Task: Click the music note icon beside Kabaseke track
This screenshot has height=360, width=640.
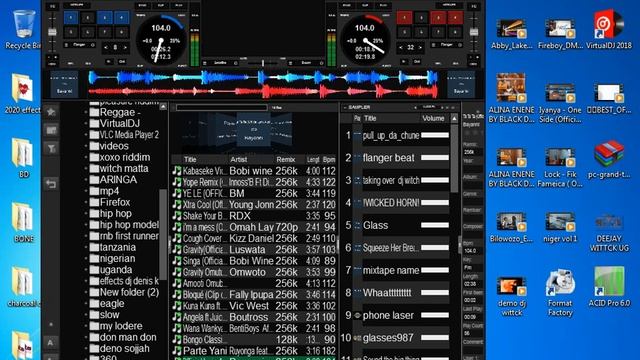Action: point(177,171)
